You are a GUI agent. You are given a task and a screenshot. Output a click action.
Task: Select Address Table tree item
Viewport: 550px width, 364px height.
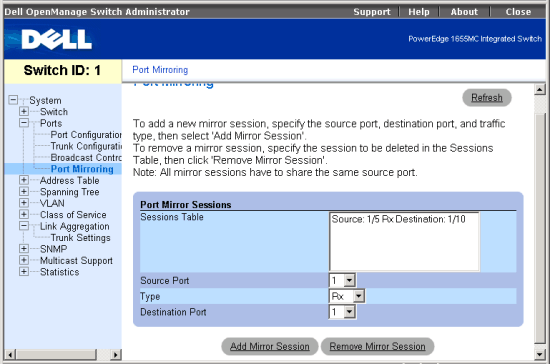(69, 180)
